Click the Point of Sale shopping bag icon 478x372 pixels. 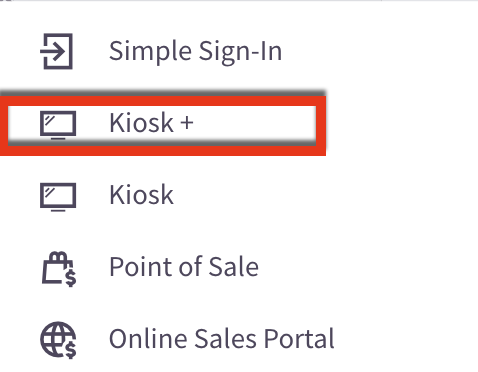59,269
